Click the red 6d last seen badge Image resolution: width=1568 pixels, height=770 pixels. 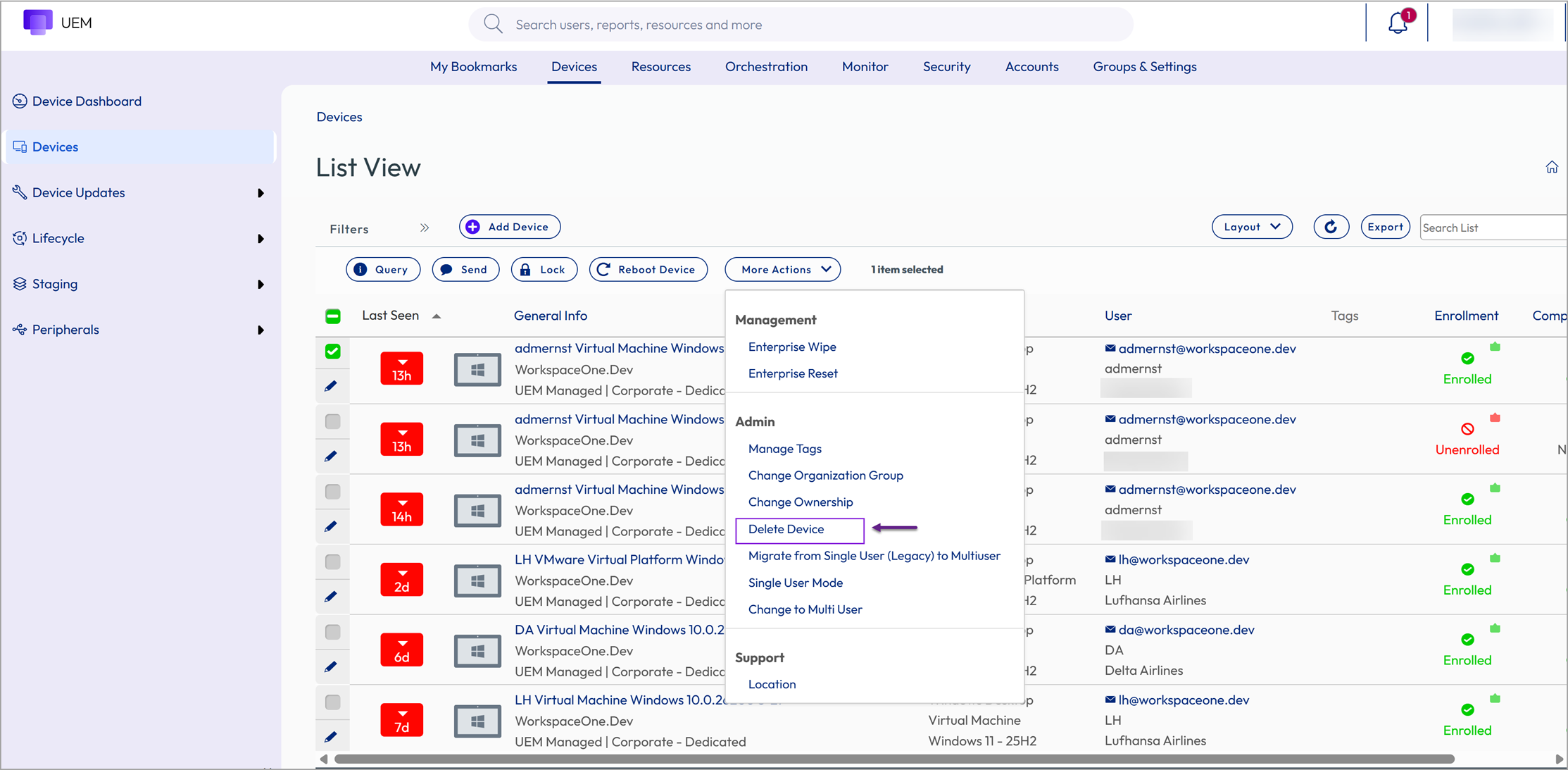(401, 650)
